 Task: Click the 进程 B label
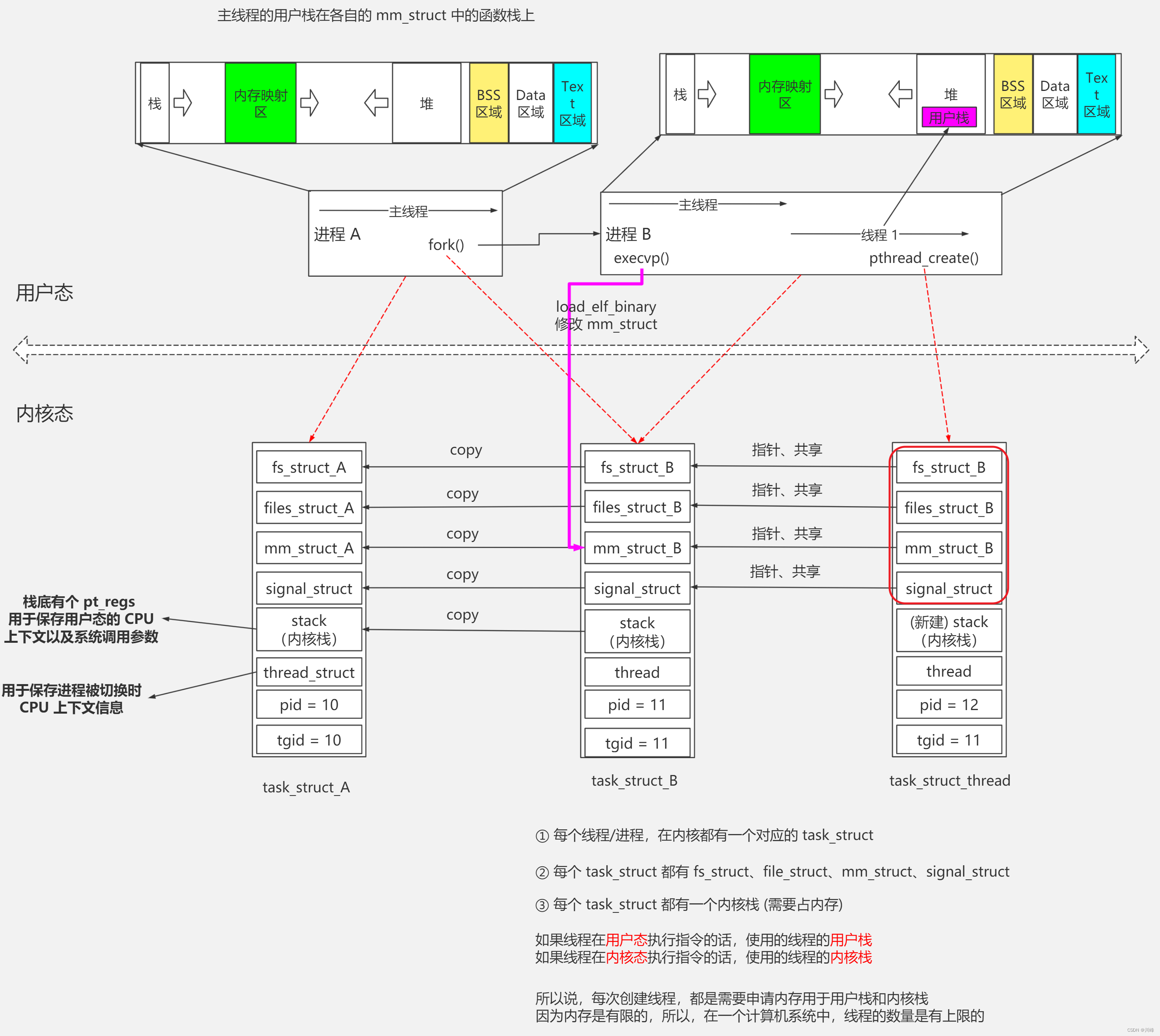tap(628, 234)
